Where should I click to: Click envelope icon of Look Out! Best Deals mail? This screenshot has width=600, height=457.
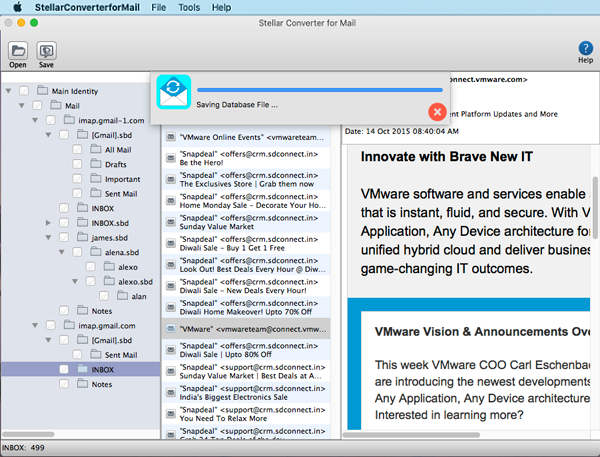click(x=171, y=265)
